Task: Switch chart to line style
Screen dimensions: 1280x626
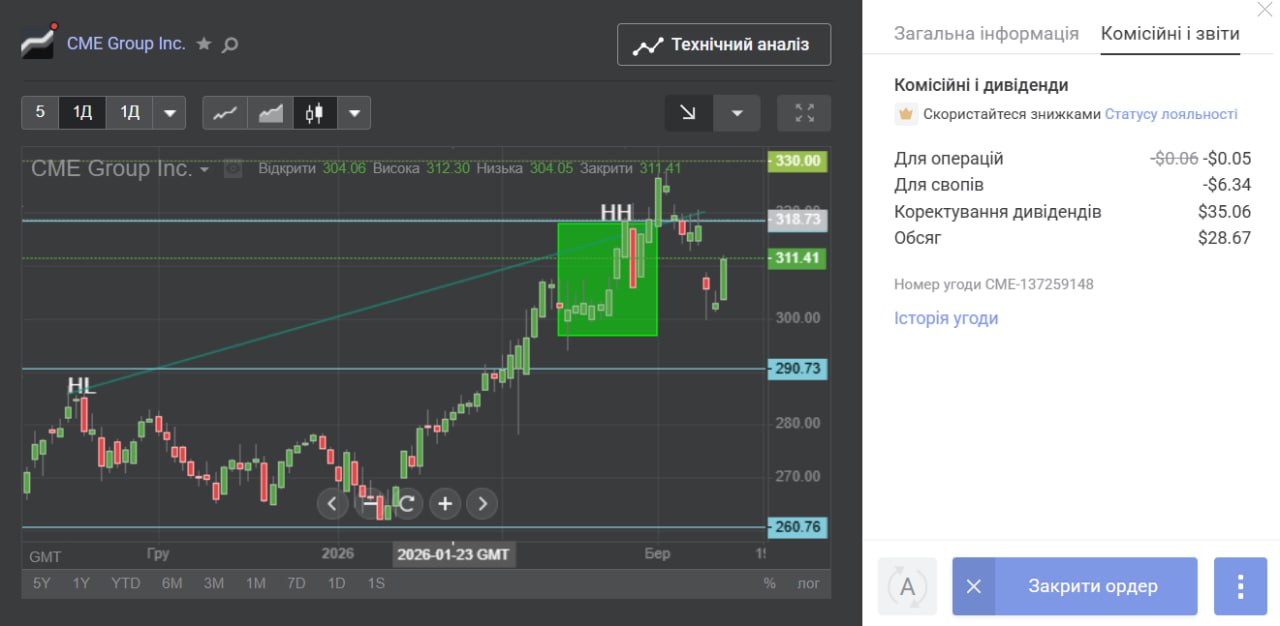Action: (225, 113)
